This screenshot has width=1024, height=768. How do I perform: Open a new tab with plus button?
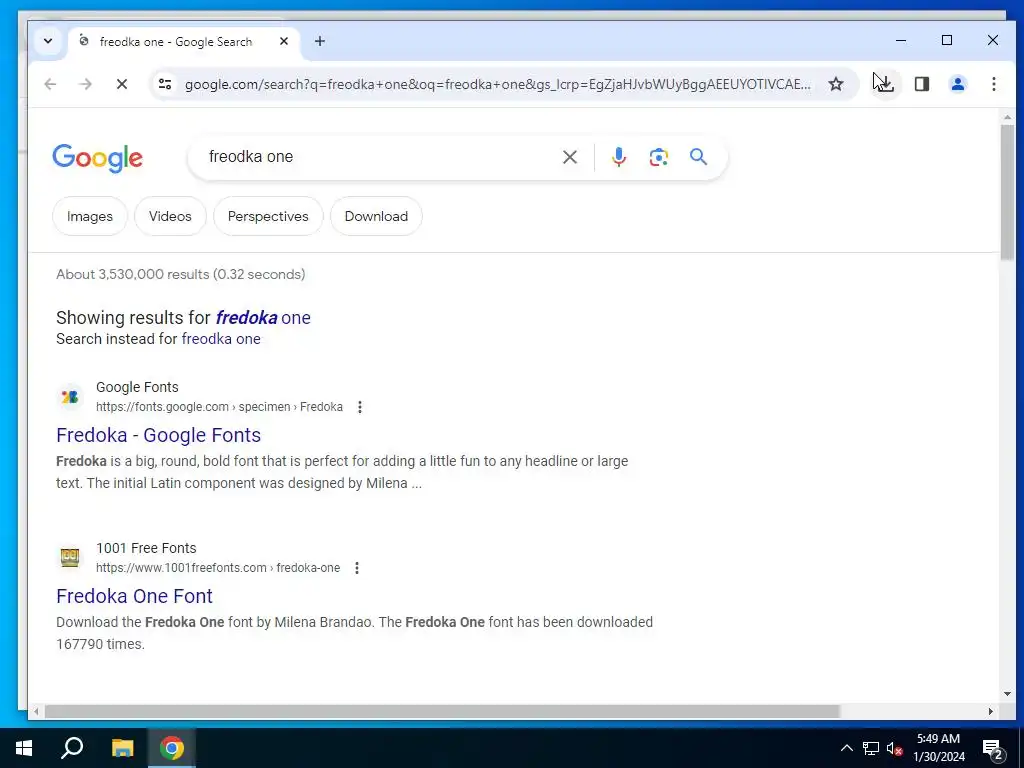319,41
